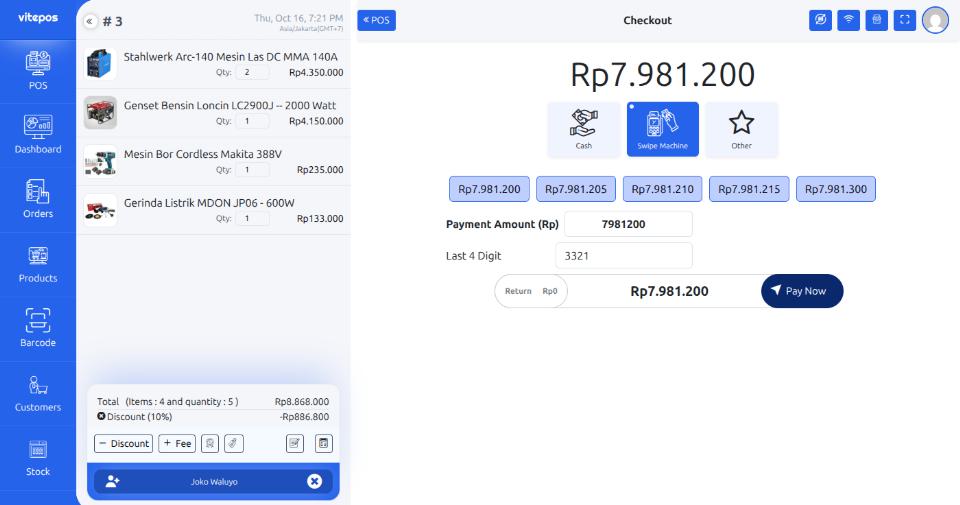Click price Rp4.350.000
This screenshot has width=960, height=505.
click(316, 72)
